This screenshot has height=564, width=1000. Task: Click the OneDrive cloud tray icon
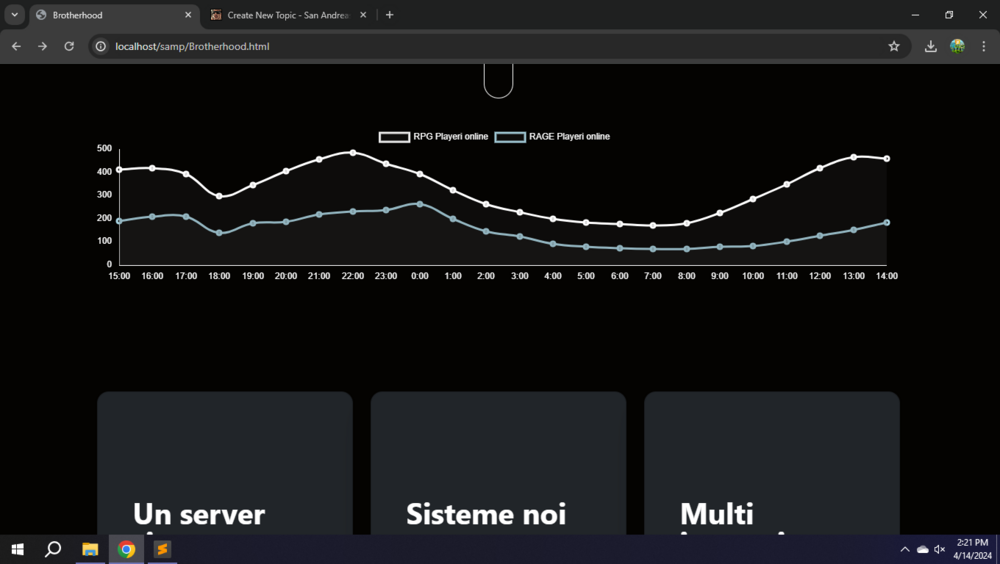pos(922,549)
